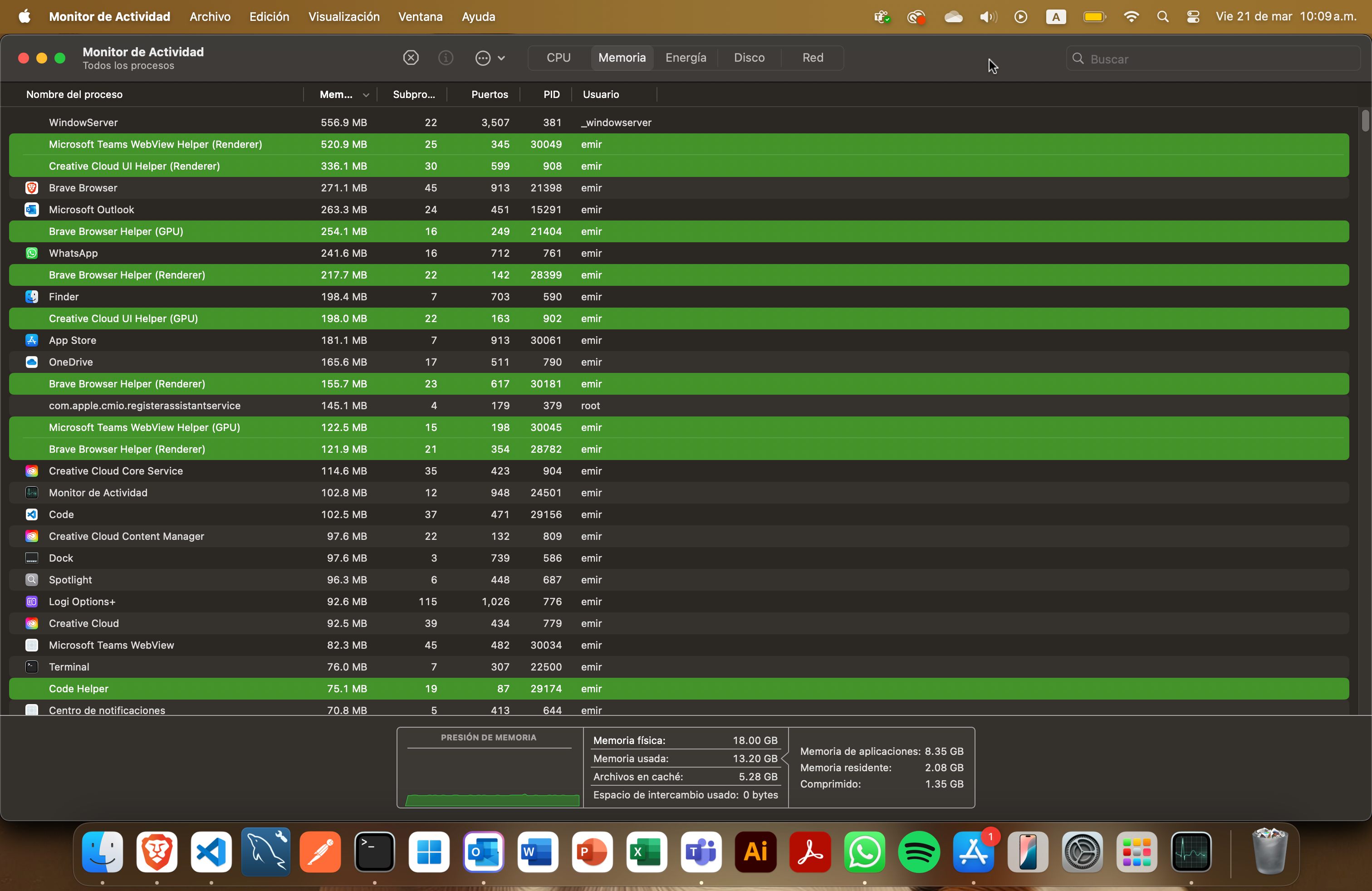Click the Microsoft Outlook process icon

(x=32, y=210)
